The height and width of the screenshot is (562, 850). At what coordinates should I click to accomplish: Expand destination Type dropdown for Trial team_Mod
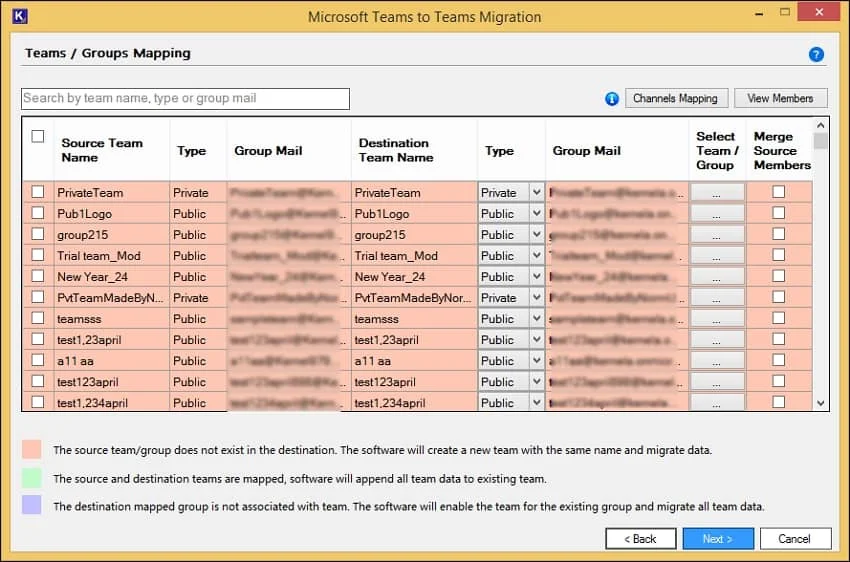point(536,255)
